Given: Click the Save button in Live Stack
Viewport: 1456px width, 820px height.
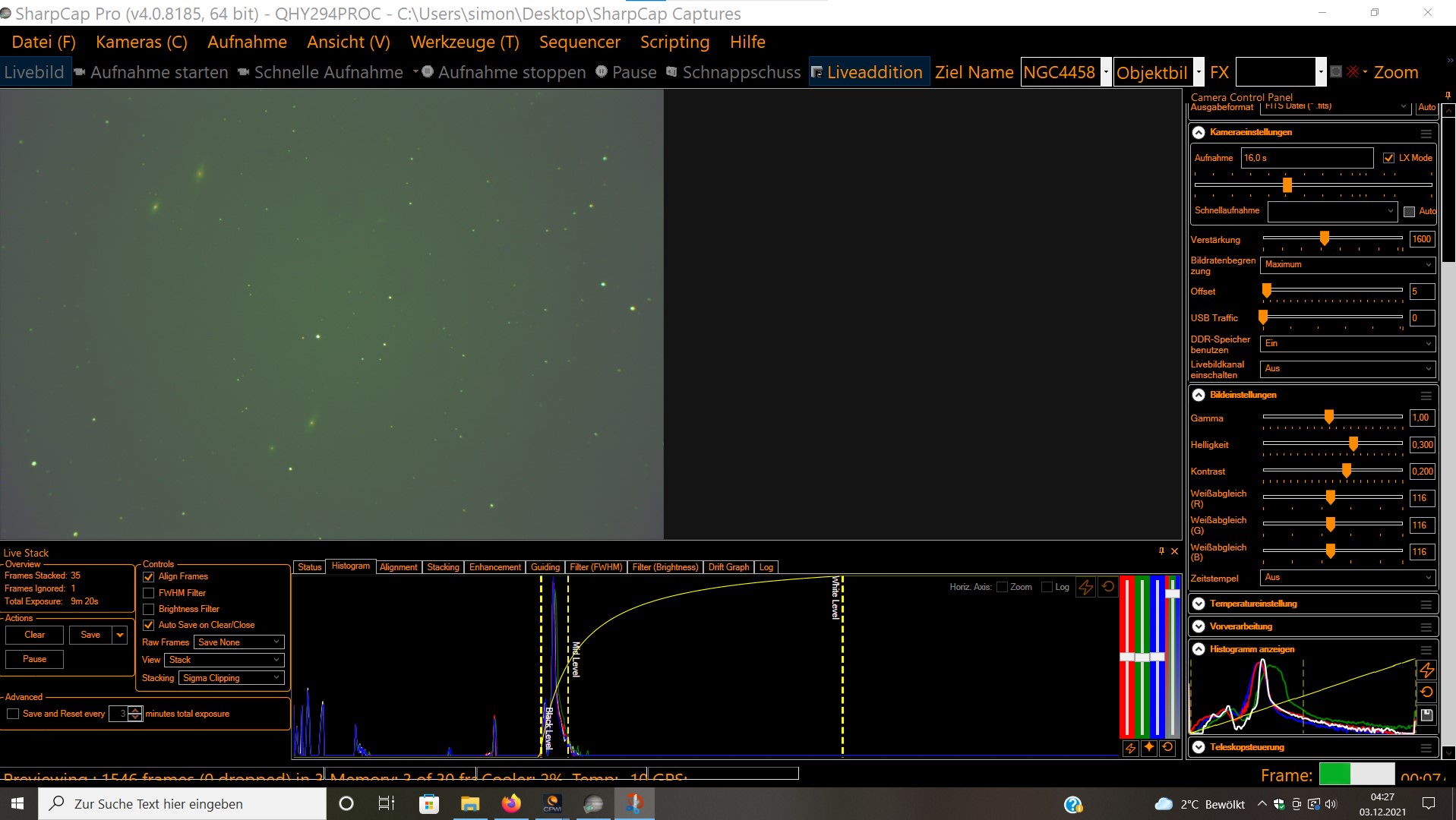Looking at the screenshot, I should point(90,635).
